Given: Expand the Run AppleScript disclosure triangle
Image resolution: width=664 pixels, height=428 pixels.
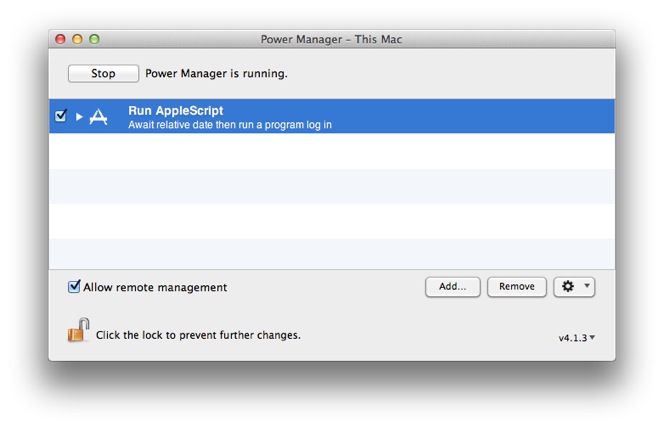Looking at the screenshot, I should click(79, 116).
